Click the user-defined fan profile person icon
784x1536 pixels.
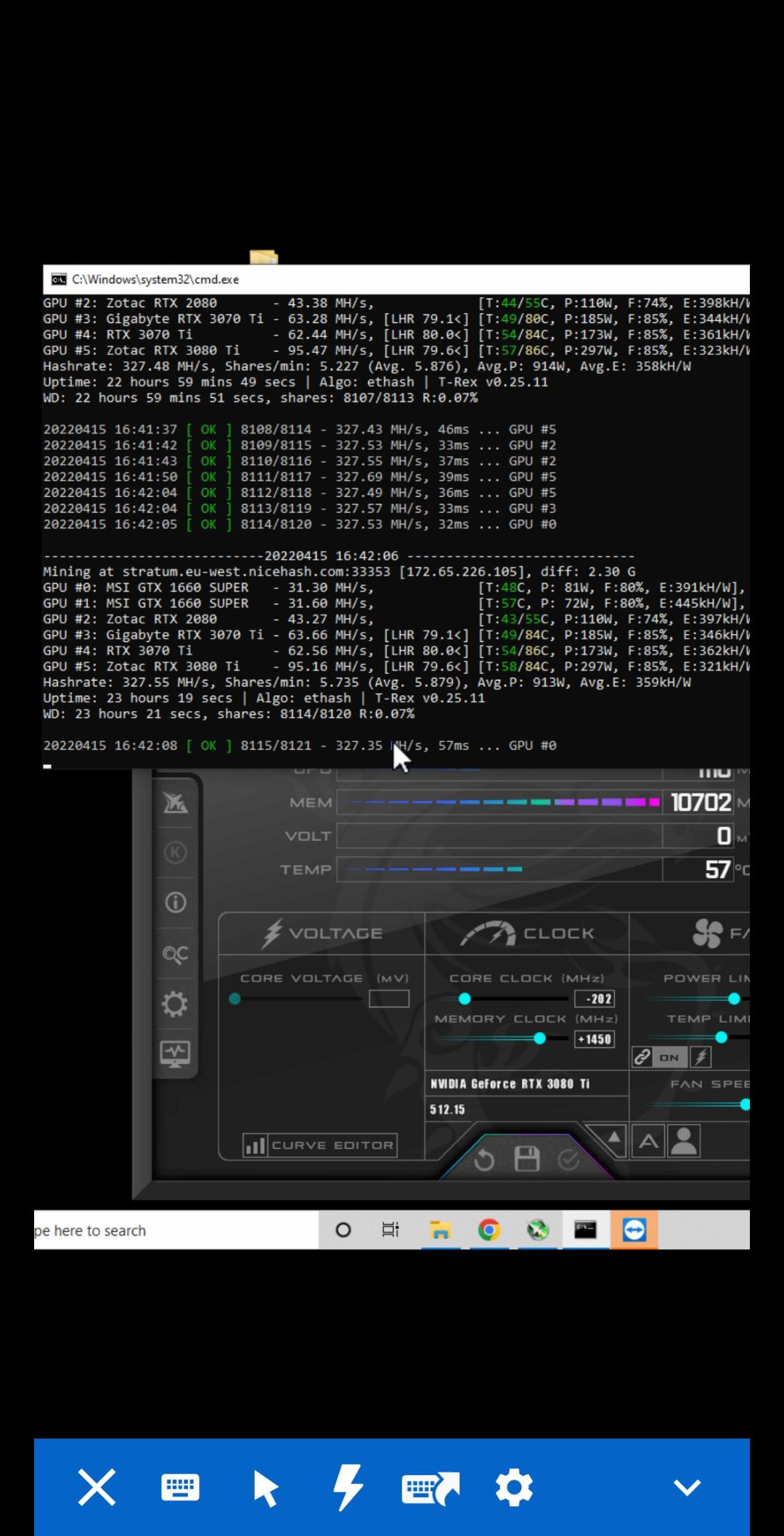point(683,1141)
